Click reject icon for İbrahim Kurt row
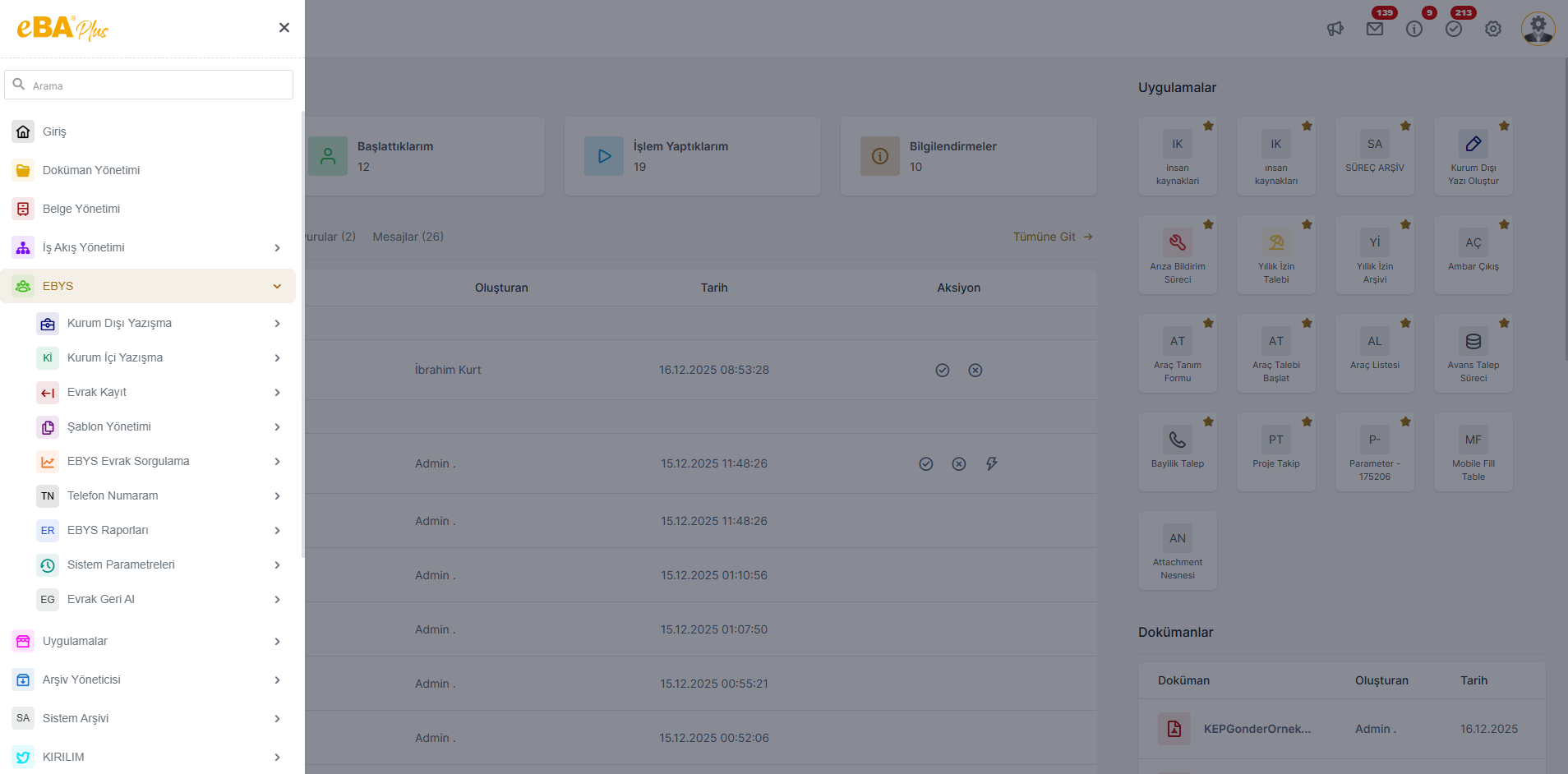Image resolution: width=1568 pixels, height=774 pixels. pyautogui.click(x=975, y=371)
